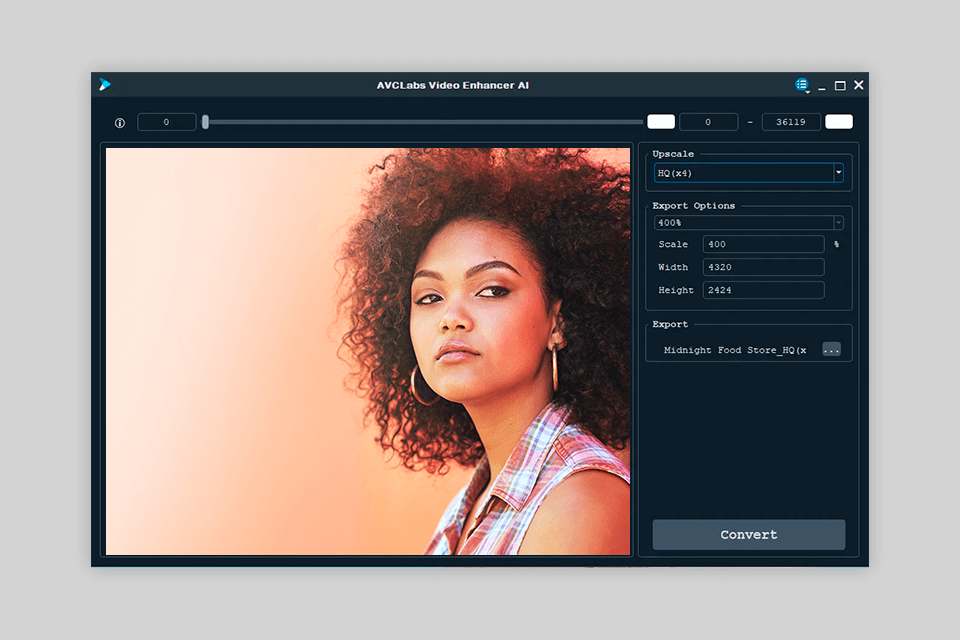Viewport: 960px width, 640px height.
Task: Click the current frame field showing 0
Action: tap(167, 122)
